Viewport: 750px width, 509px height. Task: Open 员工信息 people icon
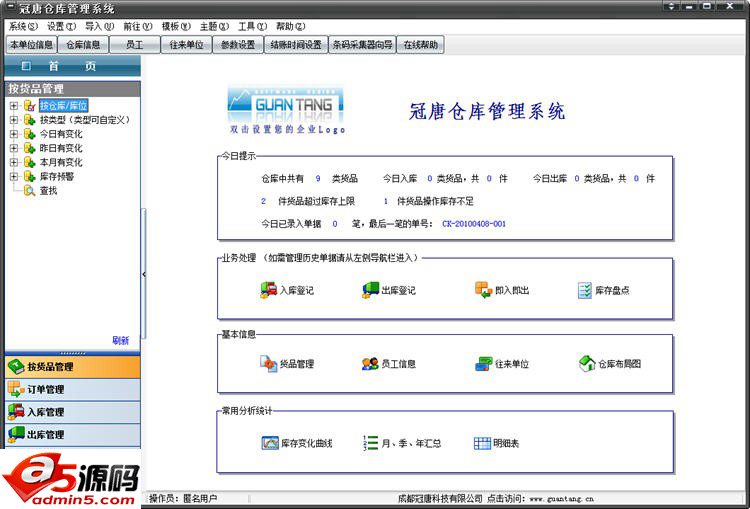click(x=370, y=364)
